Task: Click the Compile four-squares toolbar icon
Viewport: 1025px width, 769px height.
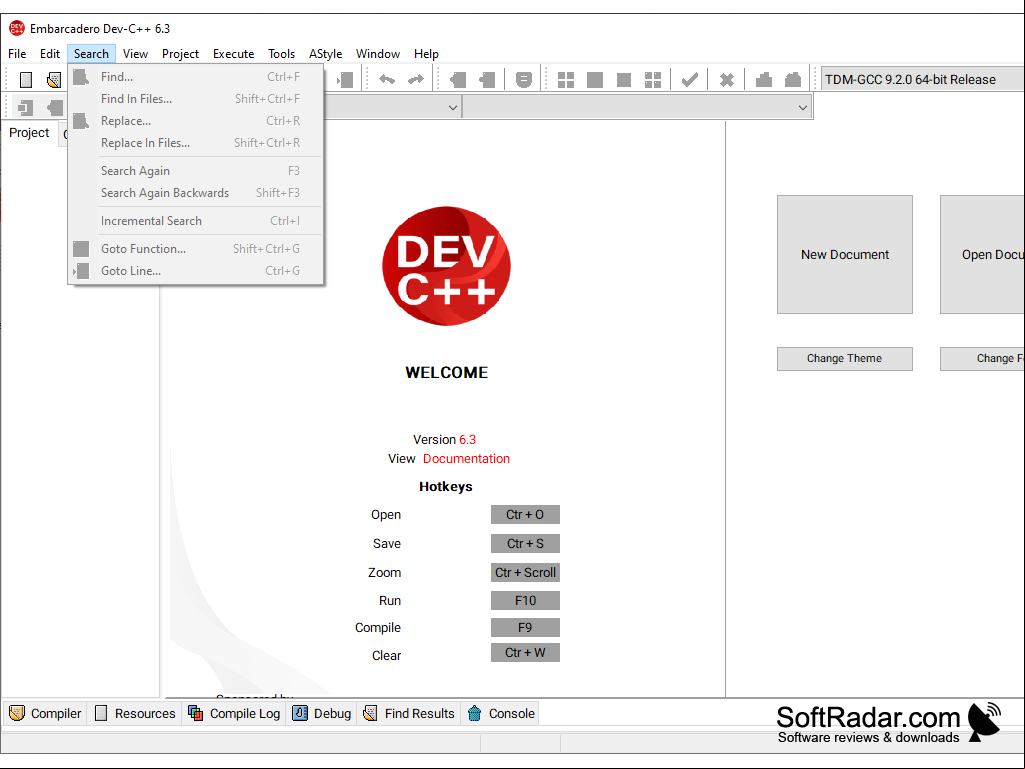Action: [566, 80]
